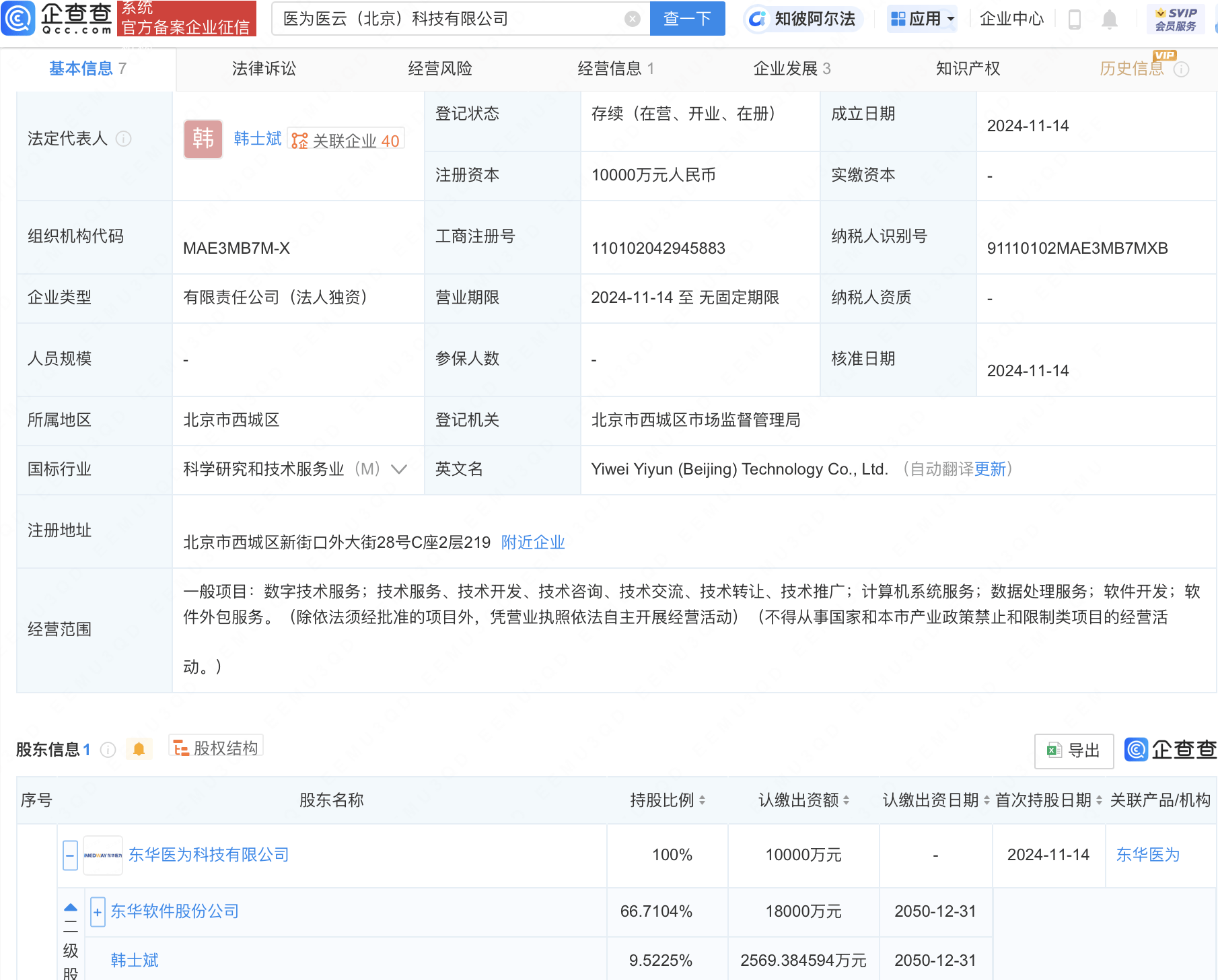Switch to 知识产权 tab
The height and width of the screenshot is (980, 1218).
(968, 69)
